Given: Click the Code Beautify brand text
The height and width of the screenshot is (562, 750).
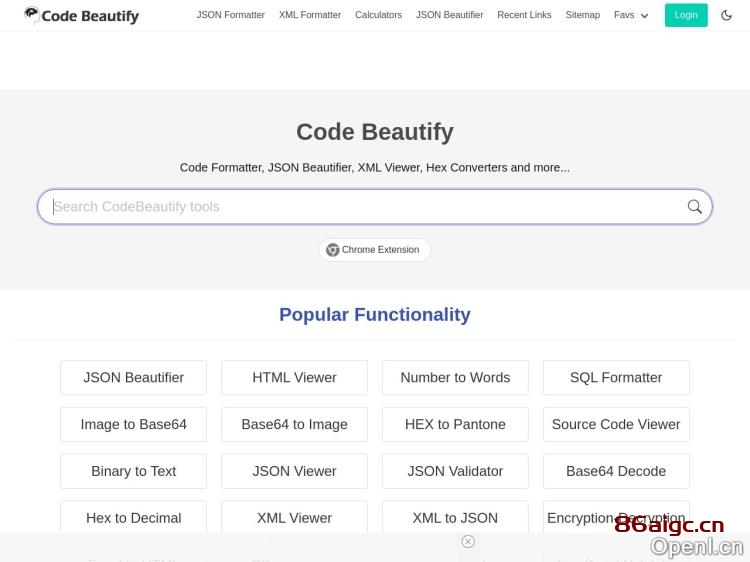Looking at the screenshot, I should [90, 16].
